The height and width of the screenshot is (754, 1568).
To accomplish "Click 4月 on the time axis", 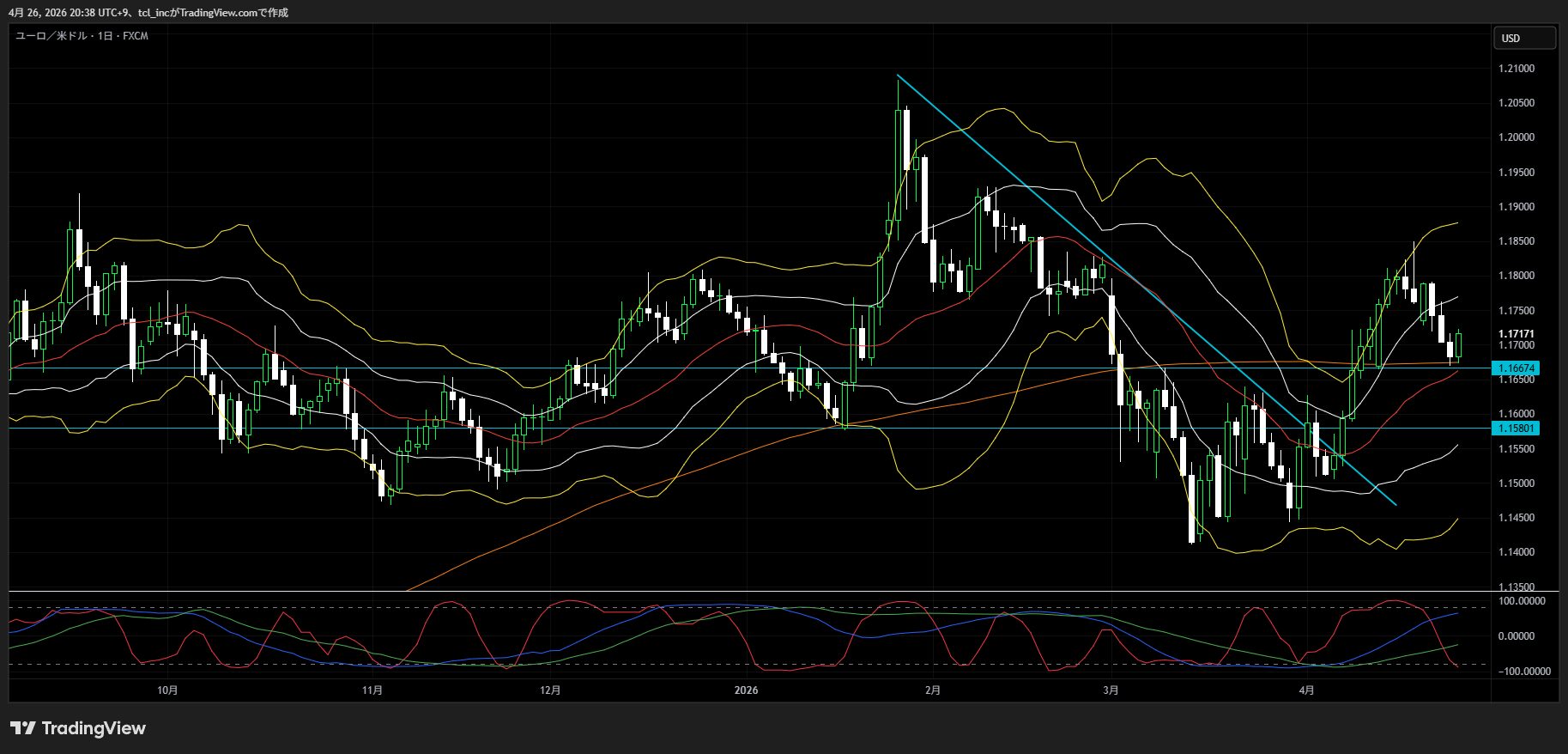I will coord(1306,690).
